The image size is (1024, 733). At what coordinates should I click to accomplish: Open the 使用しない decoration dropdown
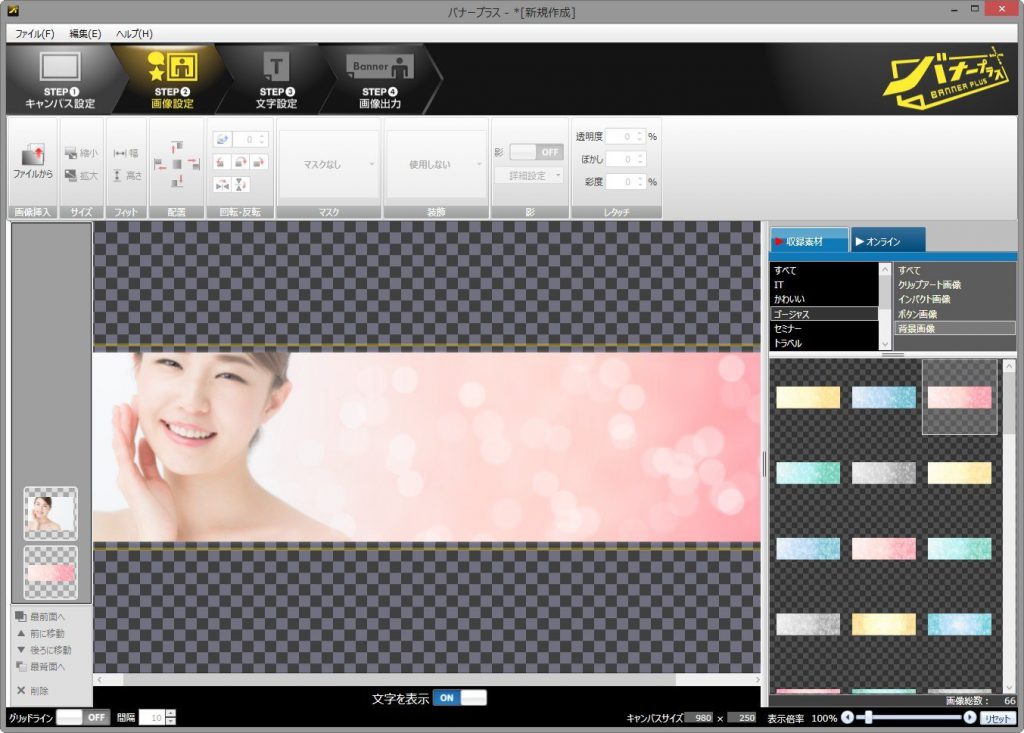point(436,164)
